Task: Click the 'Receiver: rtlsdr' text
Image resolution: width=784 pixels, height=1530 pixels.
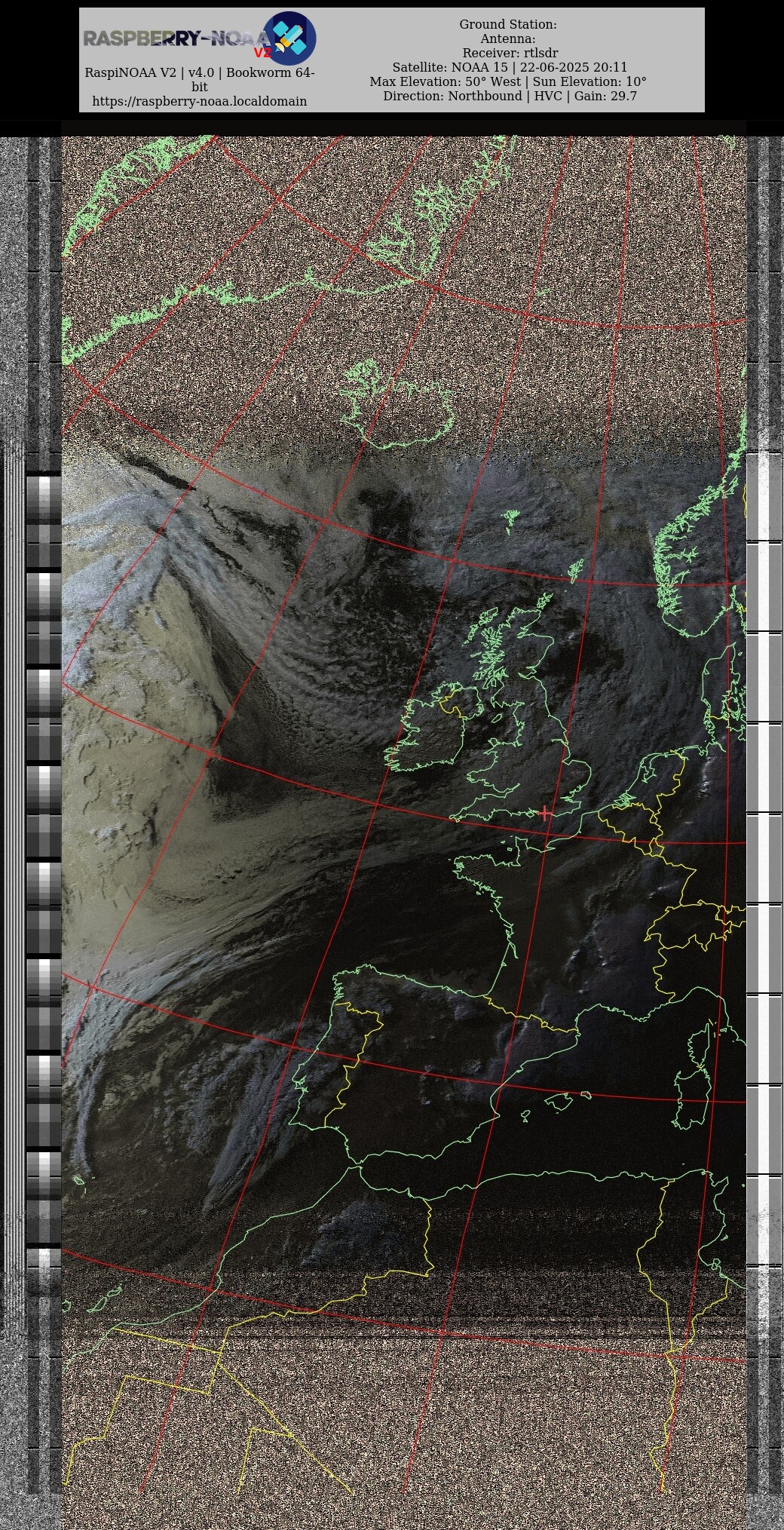Action: [510, 53]
